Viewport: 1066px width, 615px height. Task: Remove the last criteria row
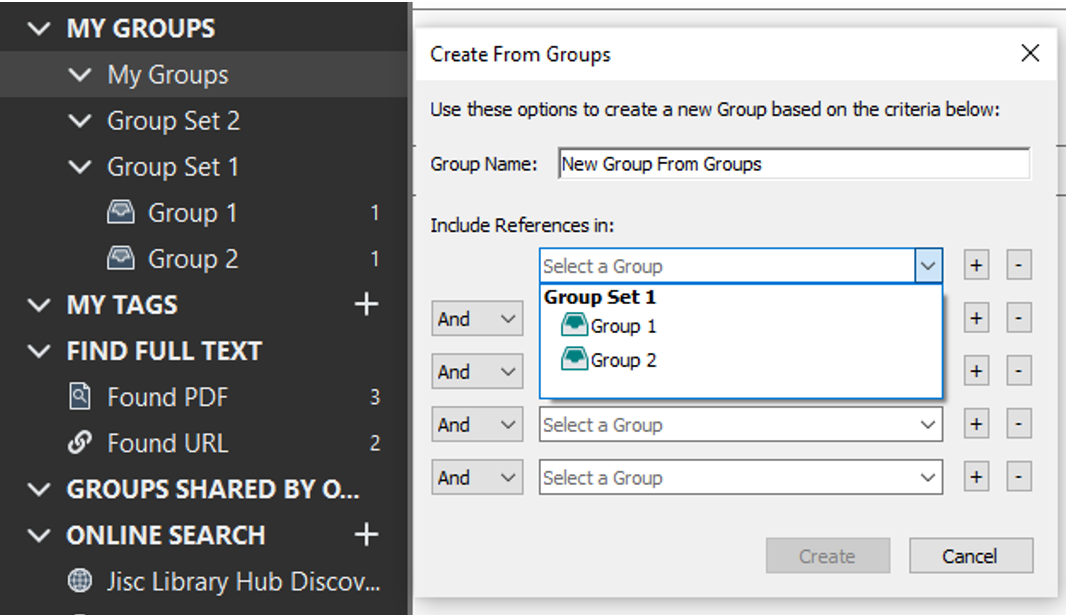coord(1018,477)
